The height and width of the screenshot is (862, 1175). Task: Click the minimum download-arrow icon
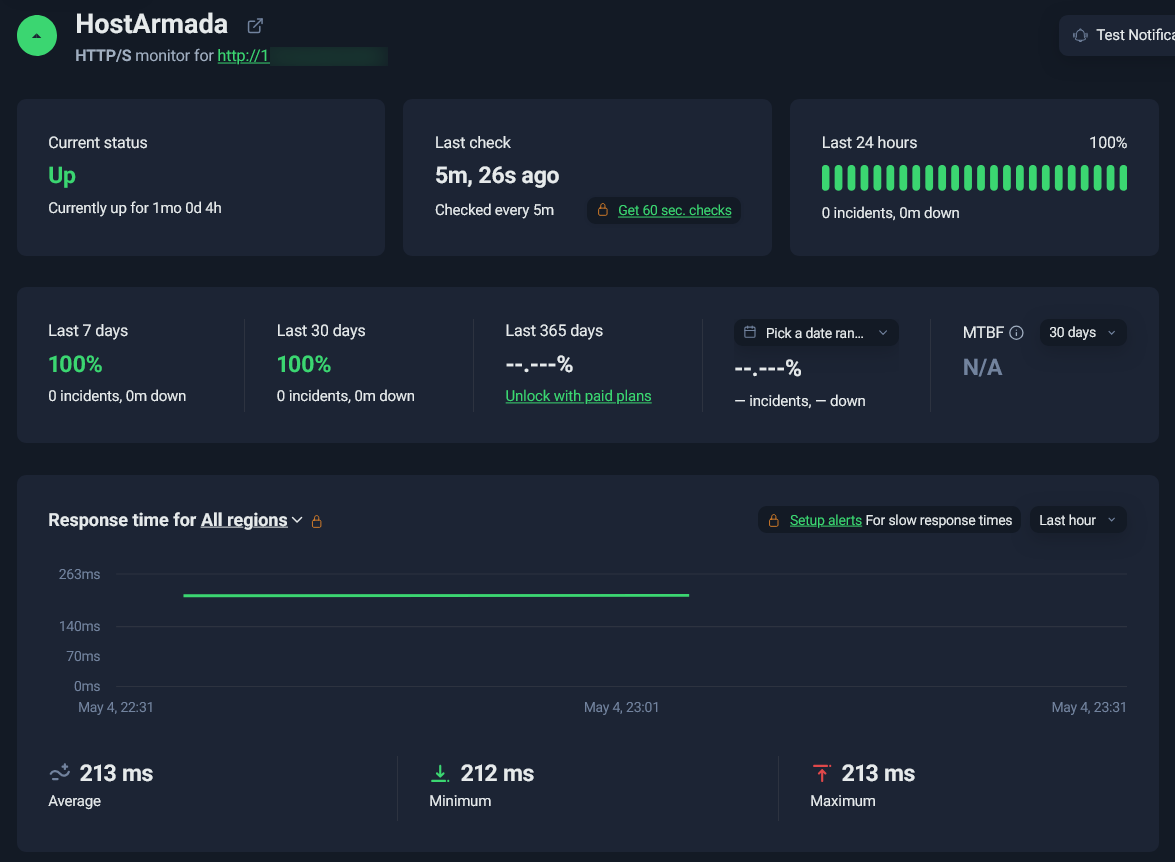click(x=441, y=773)
